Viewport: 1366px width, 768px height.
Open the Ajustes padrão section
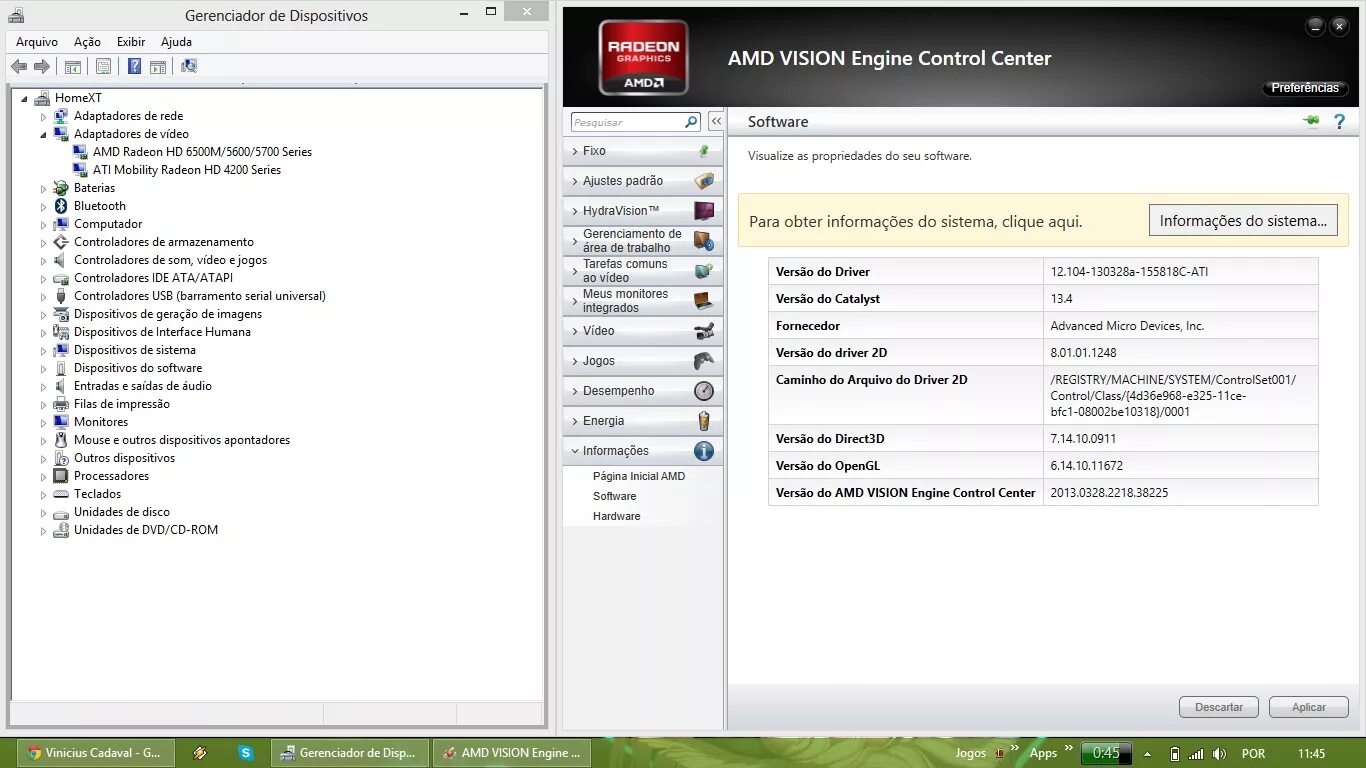pyautogui.click(x=643, y=181)
